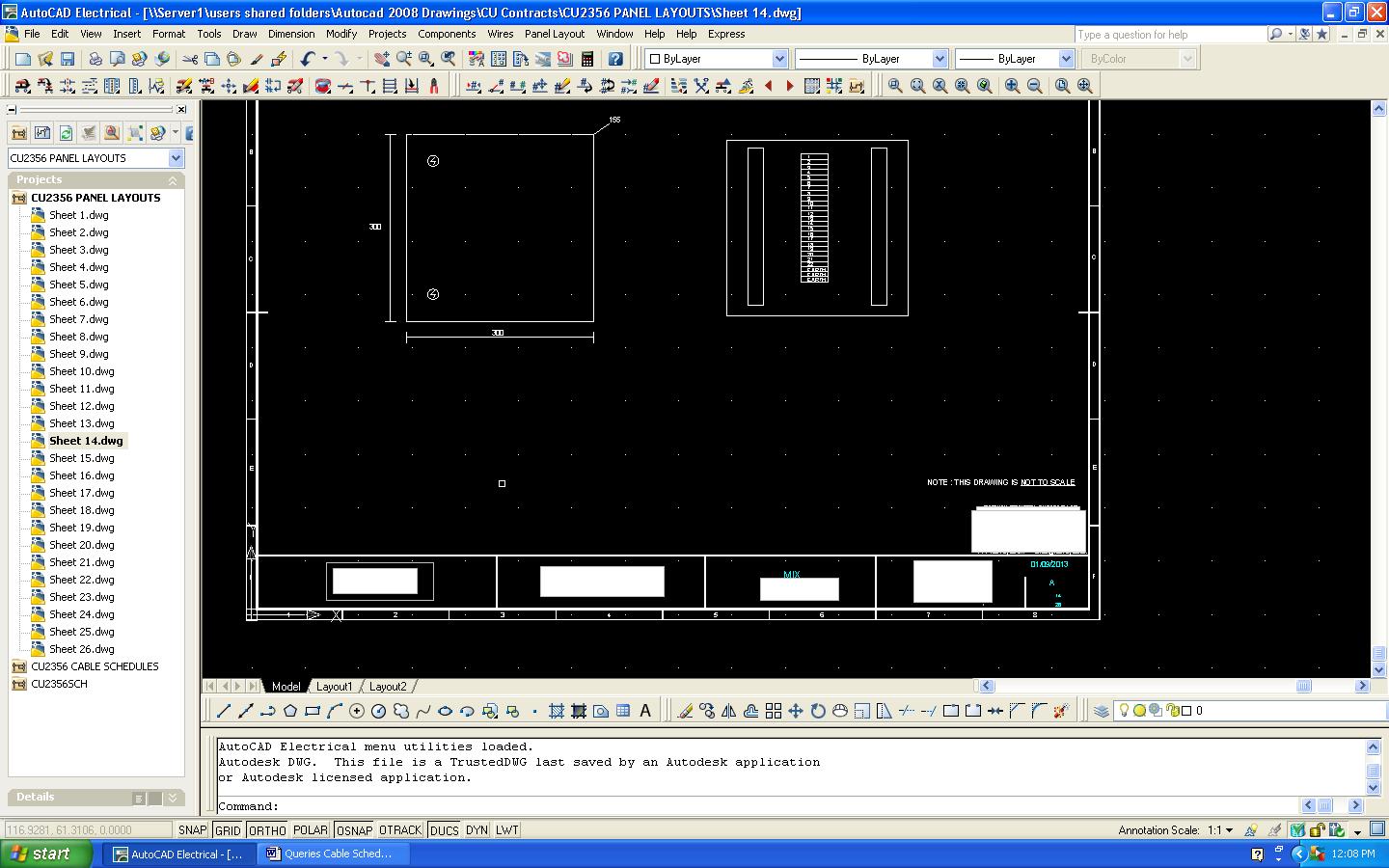The height and width of the screenshot is (868, 1389).
Task: Click the Save icon on the standard toolbar
Action: [x=66, y=58]
